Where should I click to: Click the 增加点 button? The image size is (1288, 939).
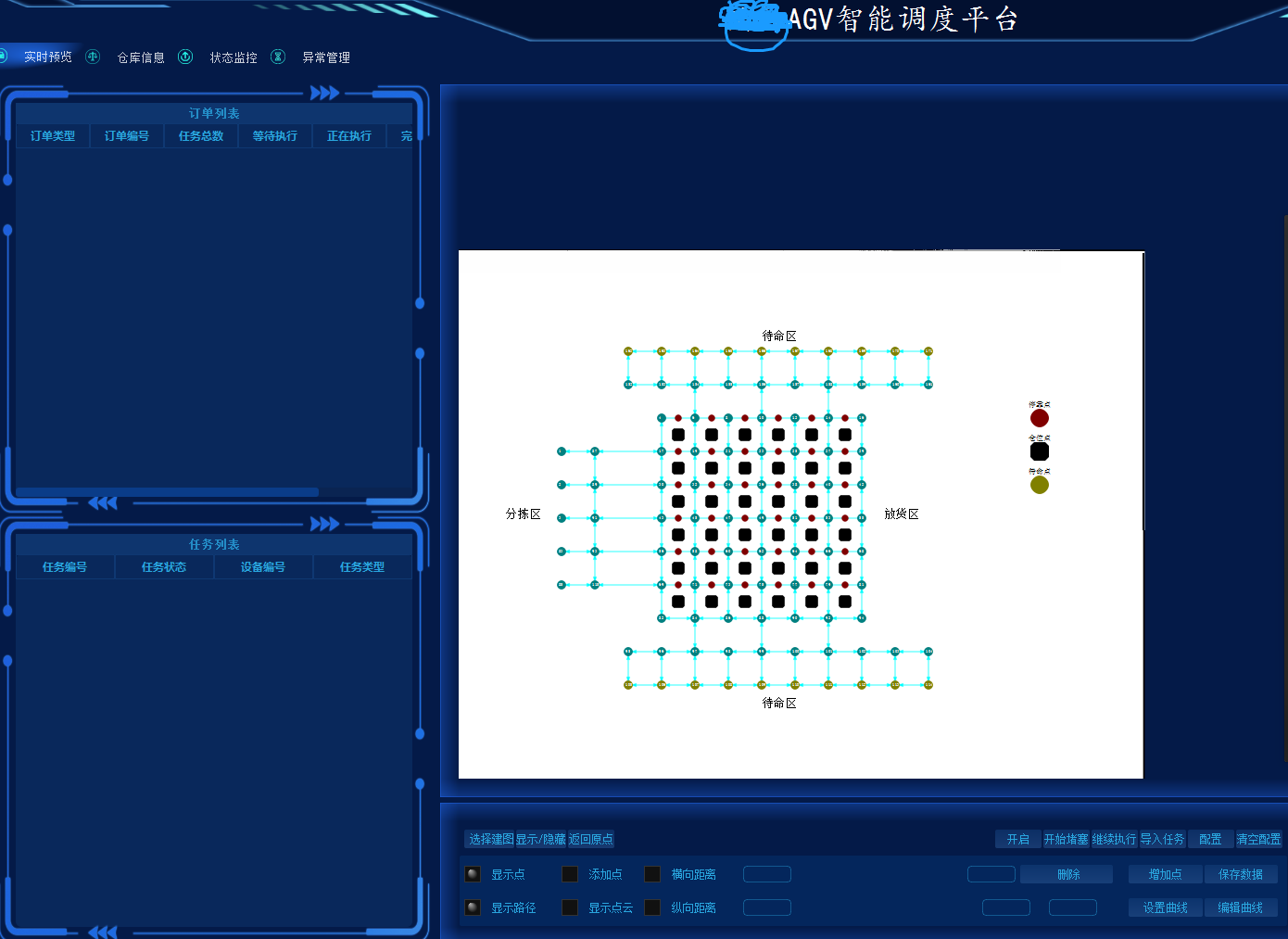coord(1166,874)
